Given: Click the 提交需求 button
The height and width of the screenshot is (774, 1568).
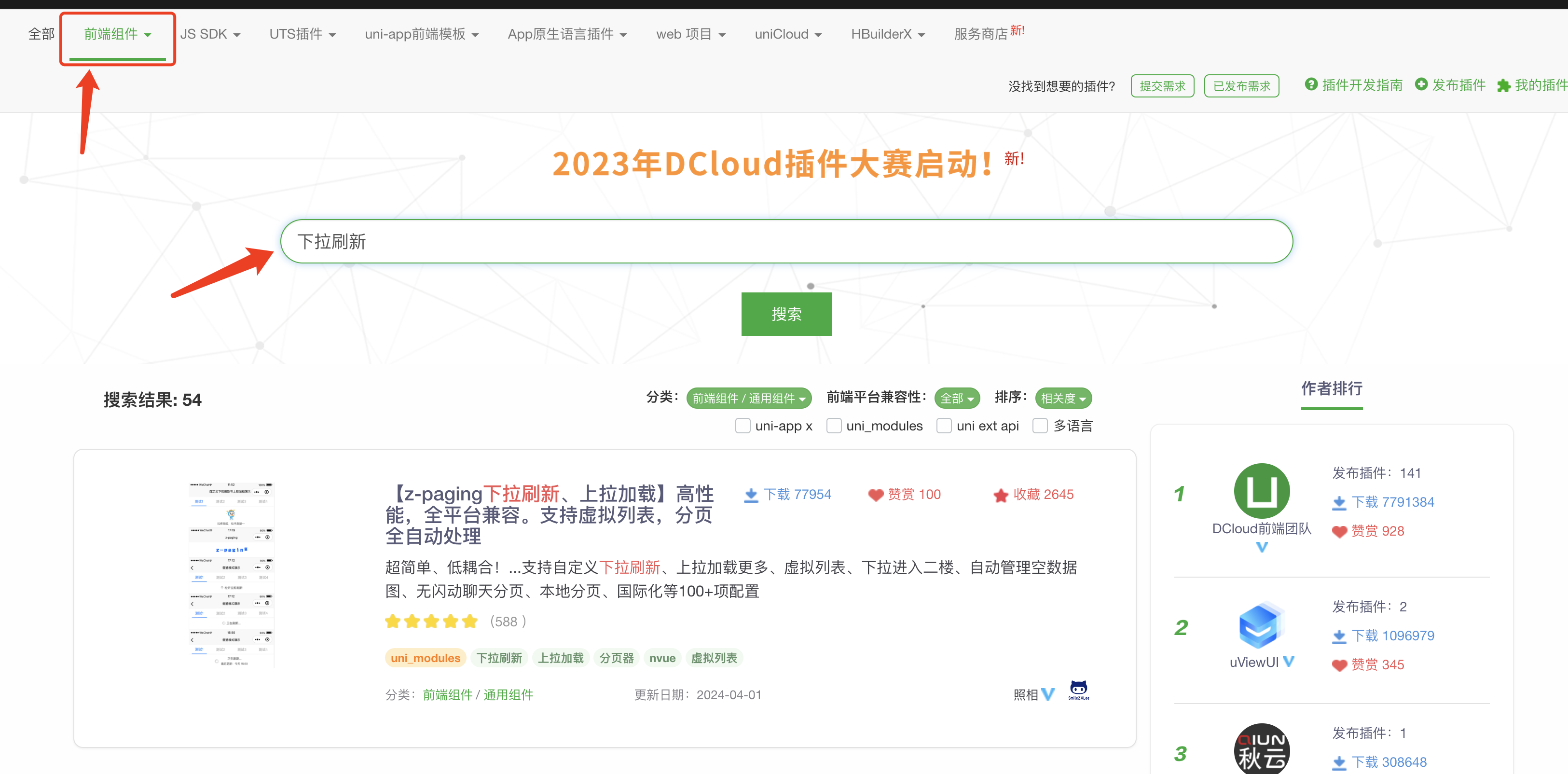Looking at the screenshot, I should (x=1162, y=86).
